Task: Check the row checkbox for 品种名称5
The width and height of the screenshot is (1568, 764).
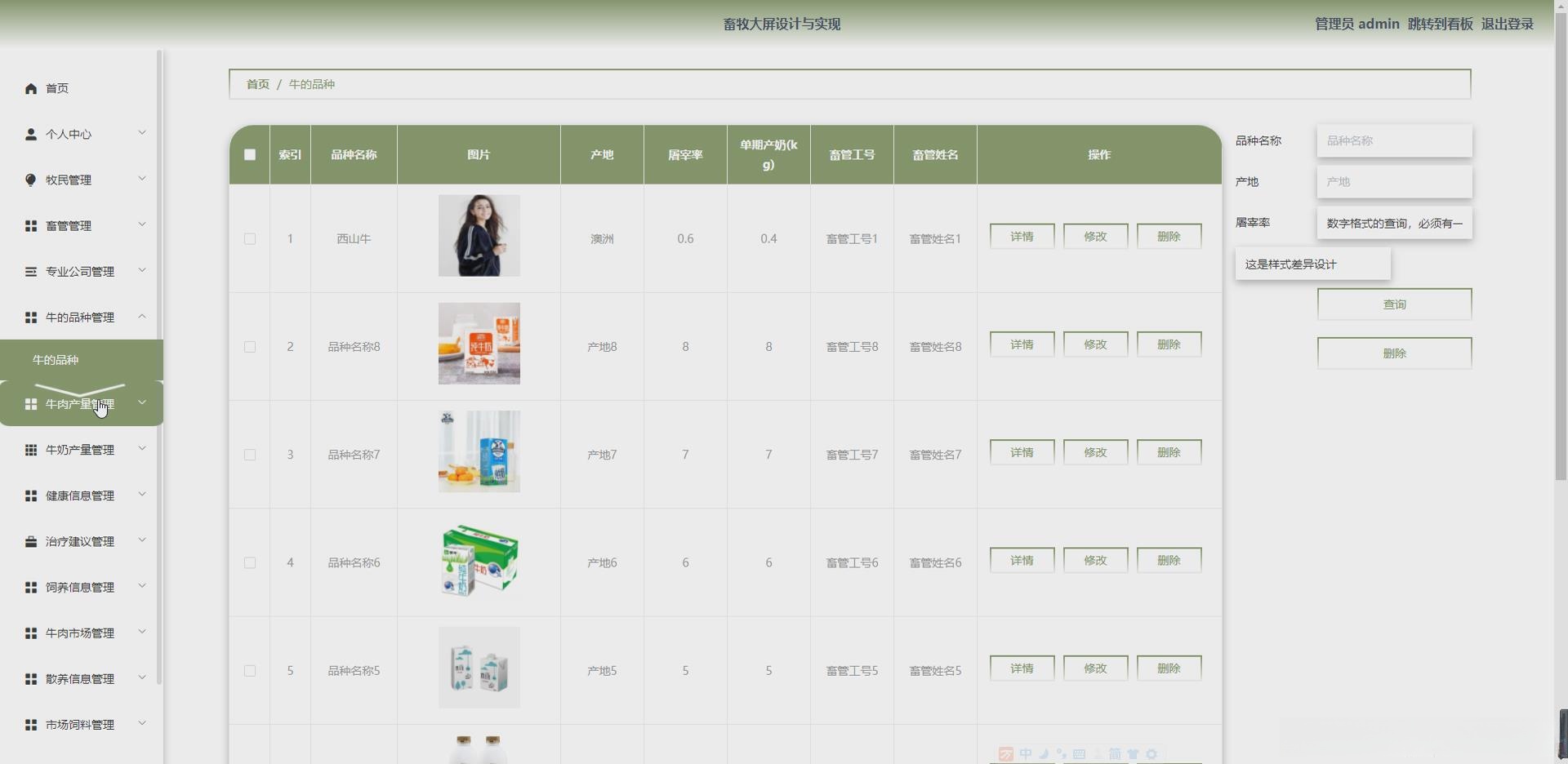Action: [250, 670]
